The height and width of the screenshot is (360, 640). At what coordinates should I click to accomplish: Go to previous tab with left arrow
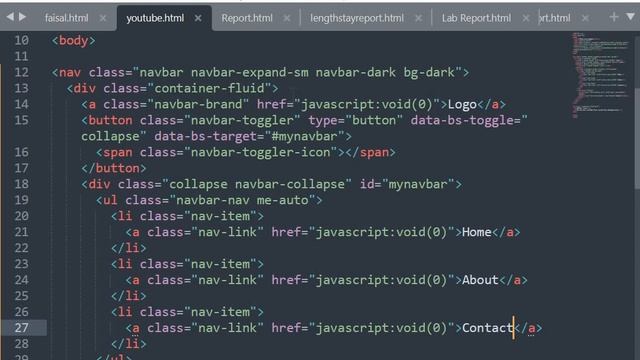coord(10,17)
